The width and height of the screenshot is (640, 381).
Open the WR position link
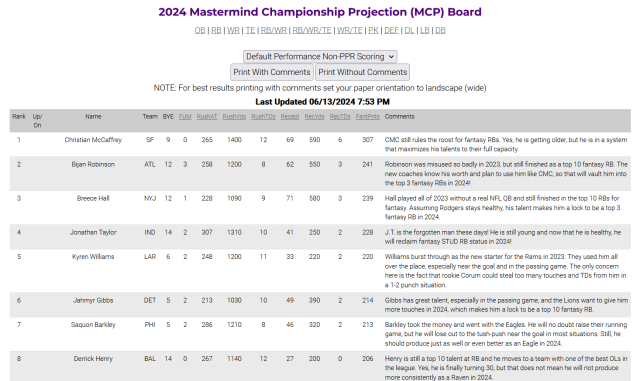(x=233, y=30)
